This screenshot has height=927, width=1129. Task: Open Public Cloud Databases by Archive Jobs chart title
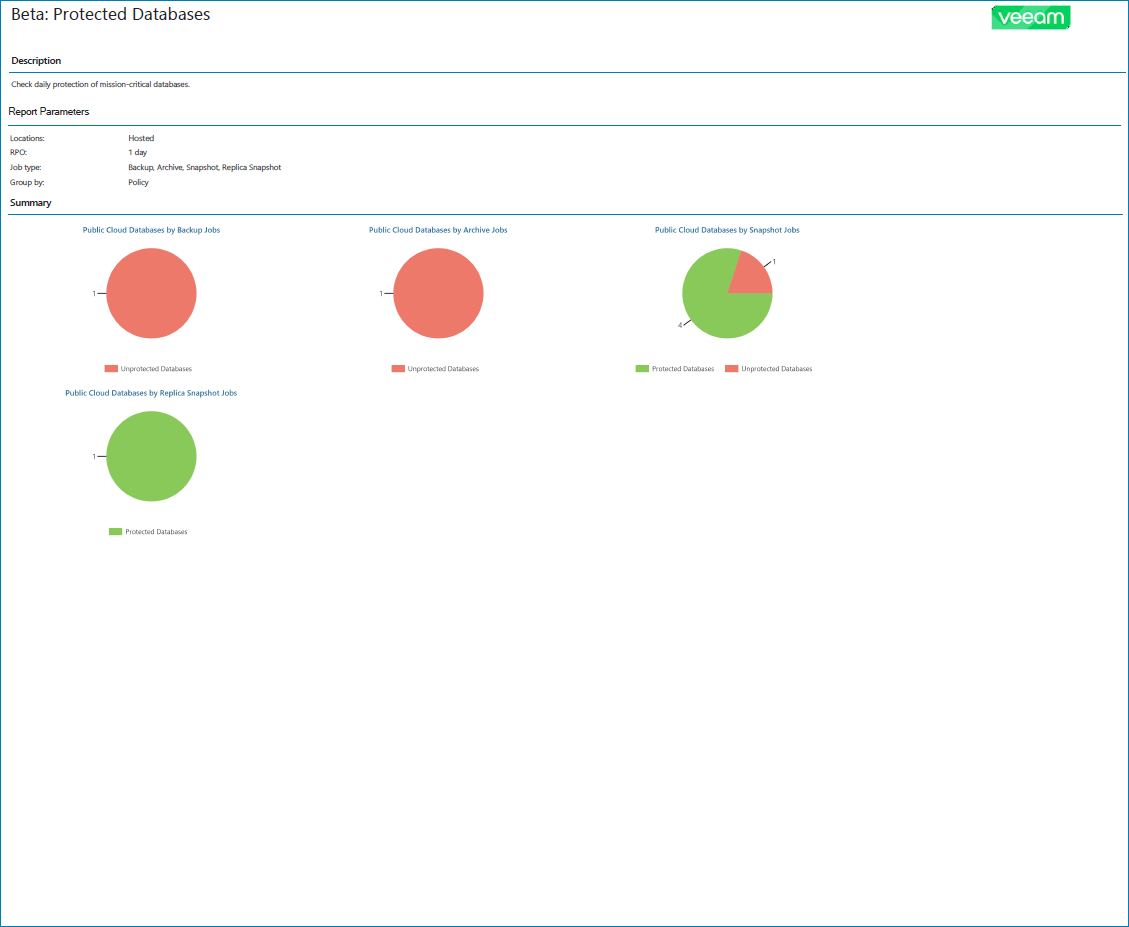pos(438,230)
